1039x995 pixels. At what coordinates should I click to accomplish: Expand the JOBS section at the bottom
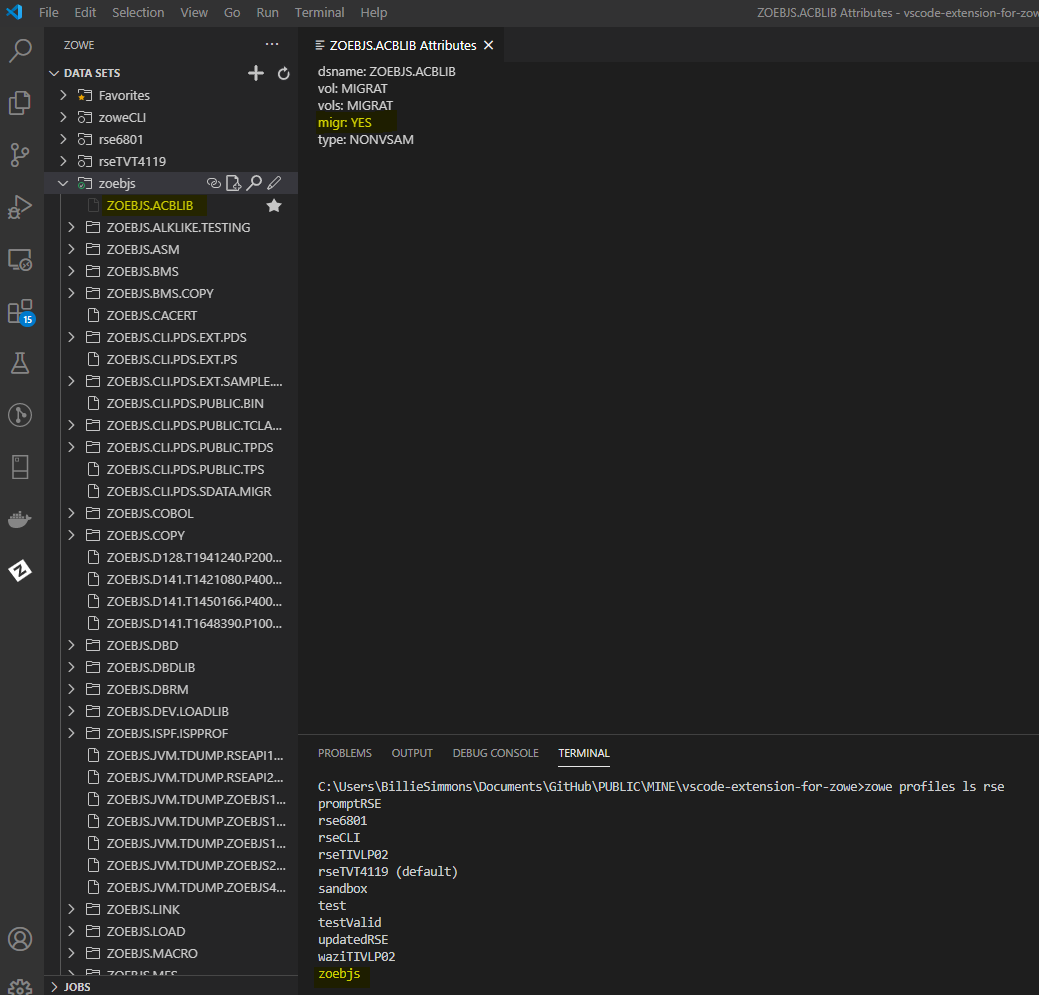click(77, 986)
